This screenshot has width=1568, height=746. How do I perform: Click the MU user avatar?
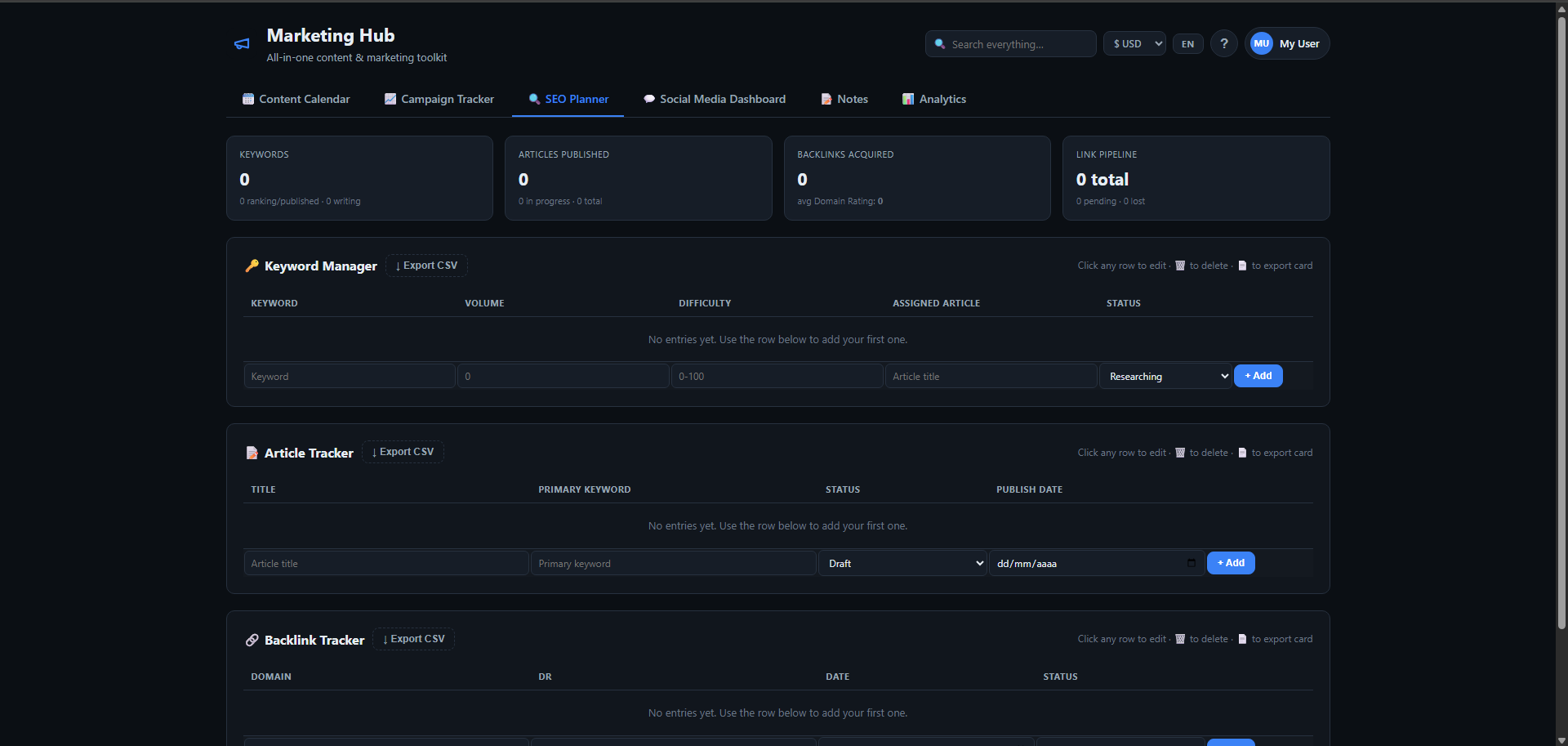click(1261, 44)
